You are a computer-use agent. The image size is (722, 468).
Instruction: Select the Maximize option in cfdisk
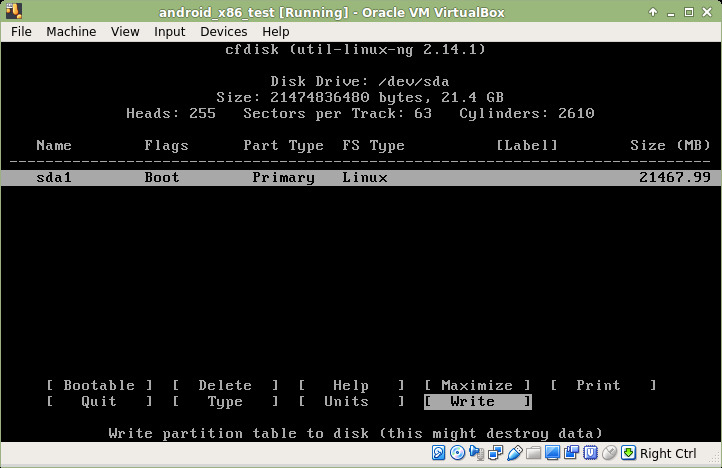tap(477, 385)
